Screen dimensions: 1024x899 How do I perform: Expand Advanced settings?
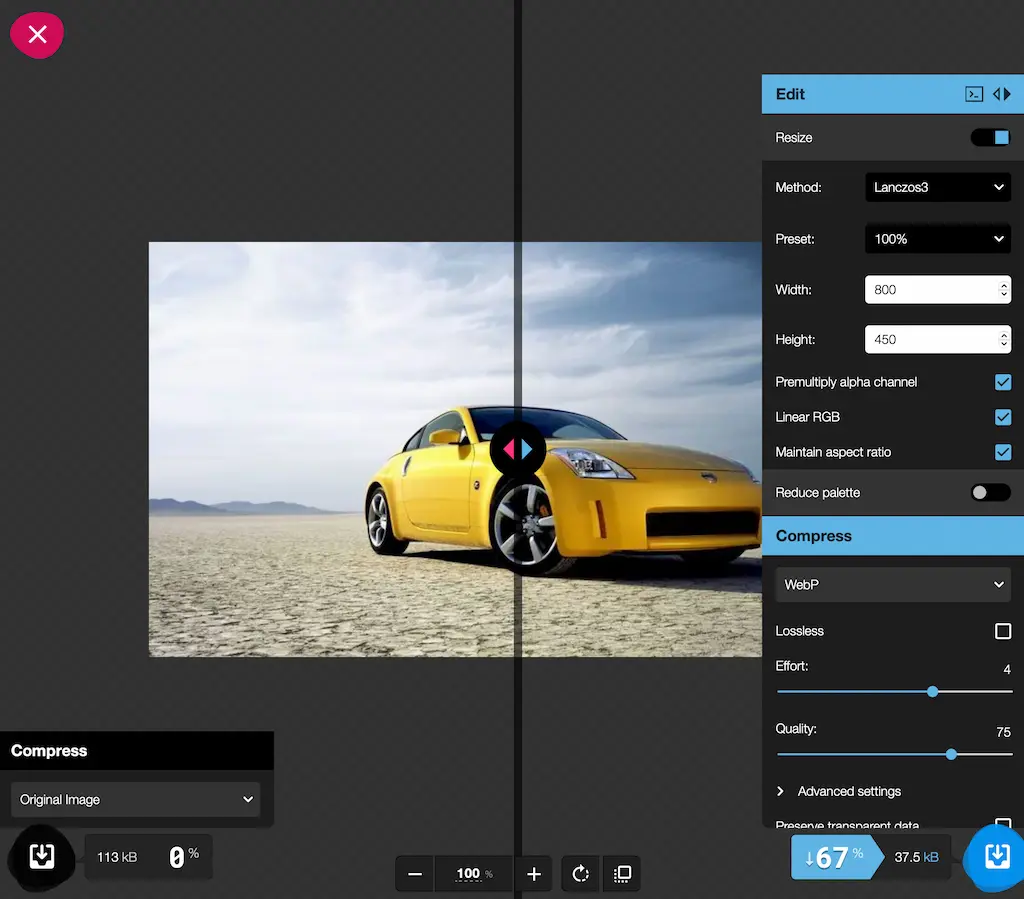[x=839, y=791]
